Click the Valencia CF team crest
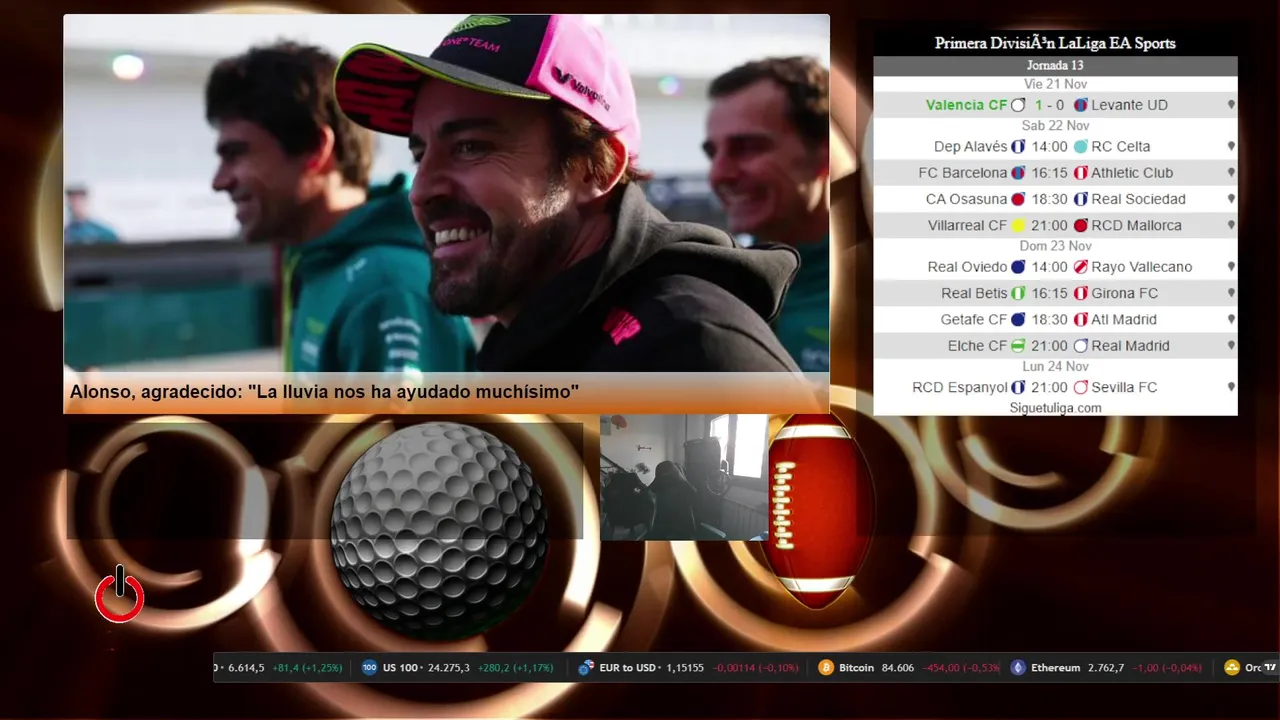The image size is (1280, 720). 1018,105
